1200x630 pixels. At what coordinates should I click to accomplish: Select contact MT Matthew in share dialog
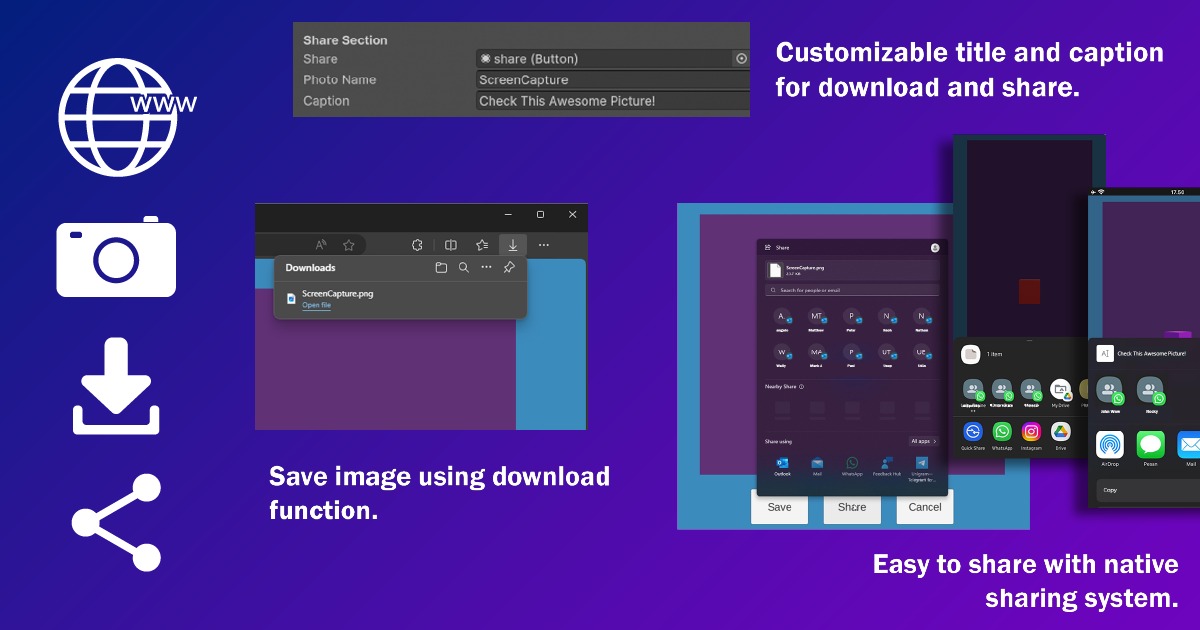817,320
